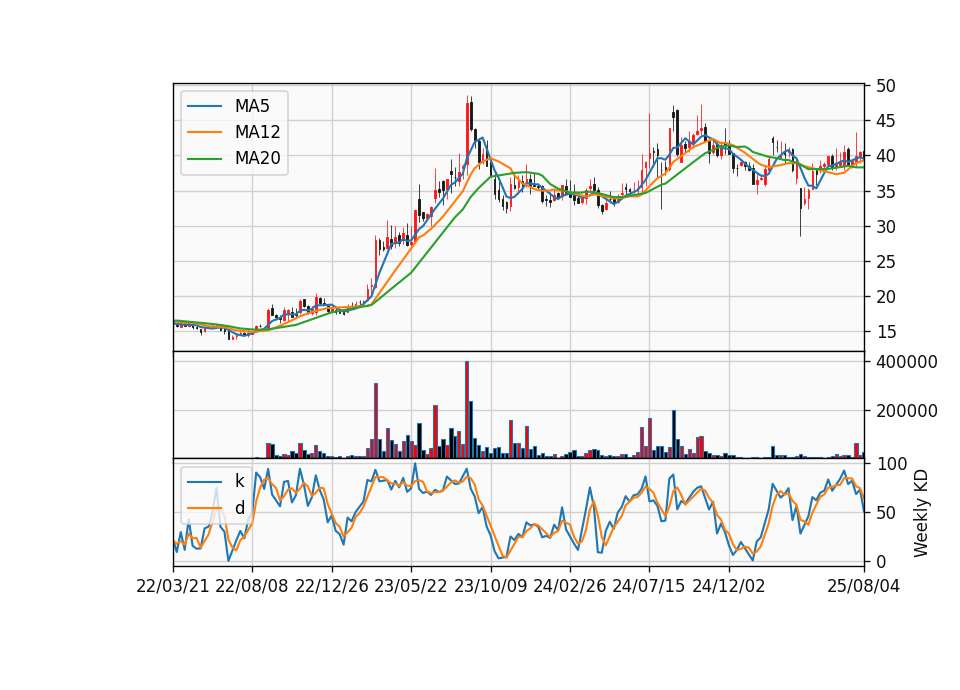Click the 24/07/15 date tick label
Image resolution: width=960 pixels, height=690 pixels.
coord(649,586)
